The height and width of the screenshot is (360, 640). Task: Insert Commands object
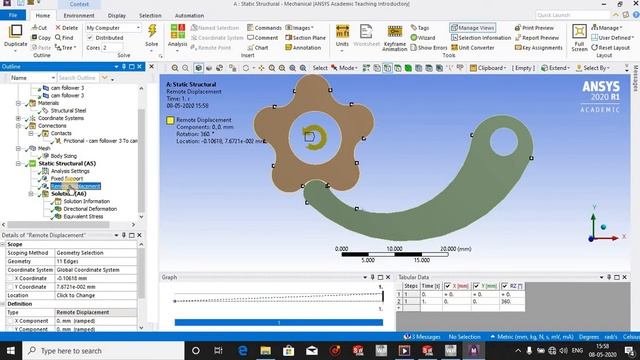[264, 28]
